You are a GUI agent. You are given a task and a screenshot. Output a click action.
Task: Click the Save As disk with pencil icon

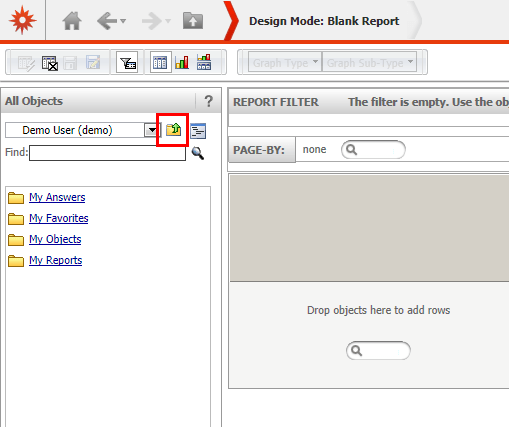tap(93, 62)
